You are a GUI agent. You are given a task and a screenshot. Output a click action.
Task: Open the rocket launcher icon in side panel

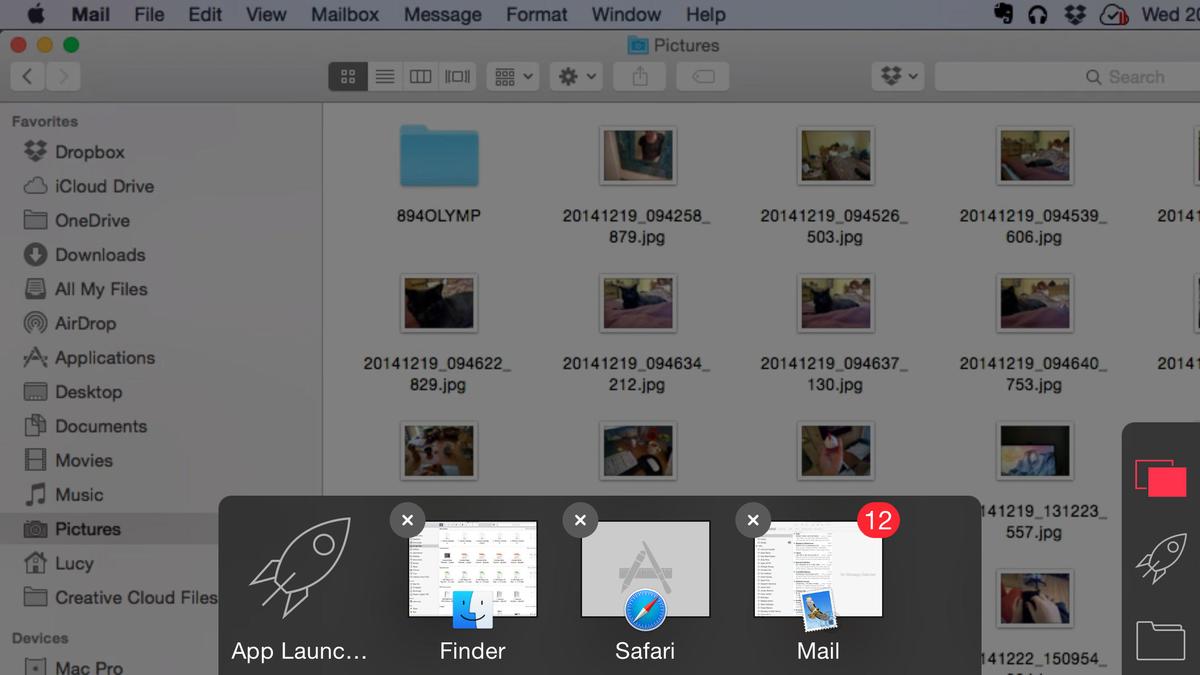(x=1161, y=558)
